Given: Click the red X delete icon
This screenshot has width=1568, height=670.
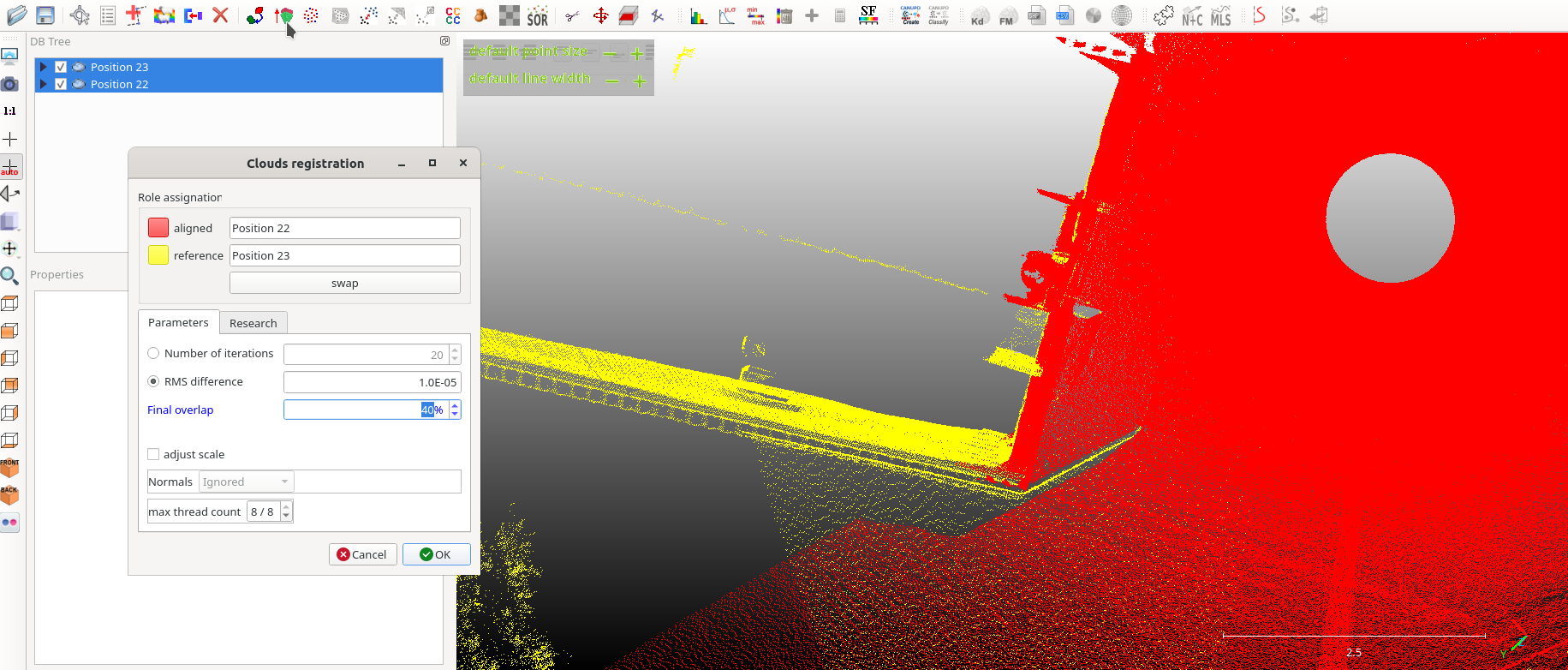Looking at the screenshot, I should coord(221,15).
